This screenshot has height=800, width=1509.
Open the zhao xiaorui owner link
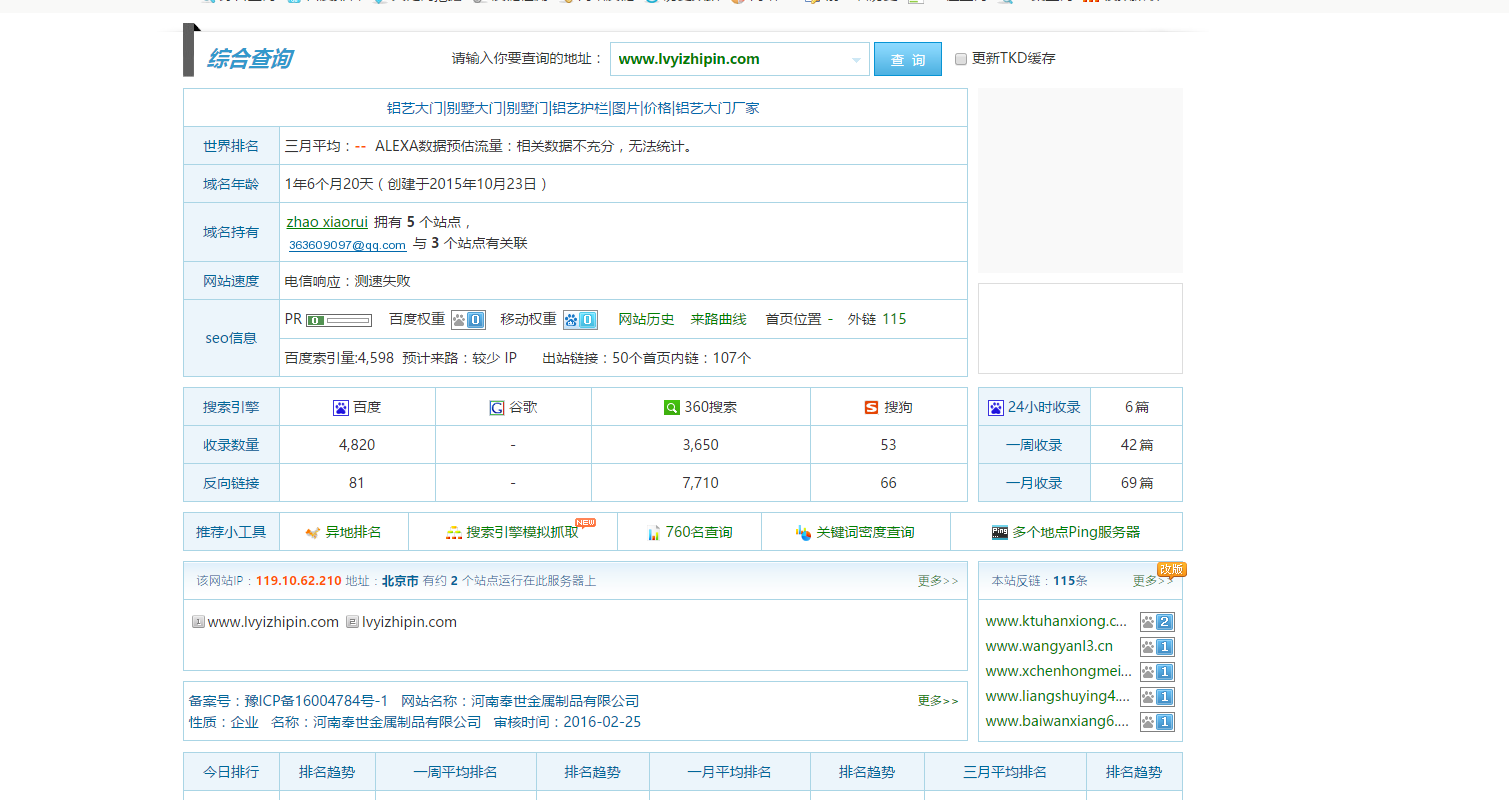coord(326,222)
